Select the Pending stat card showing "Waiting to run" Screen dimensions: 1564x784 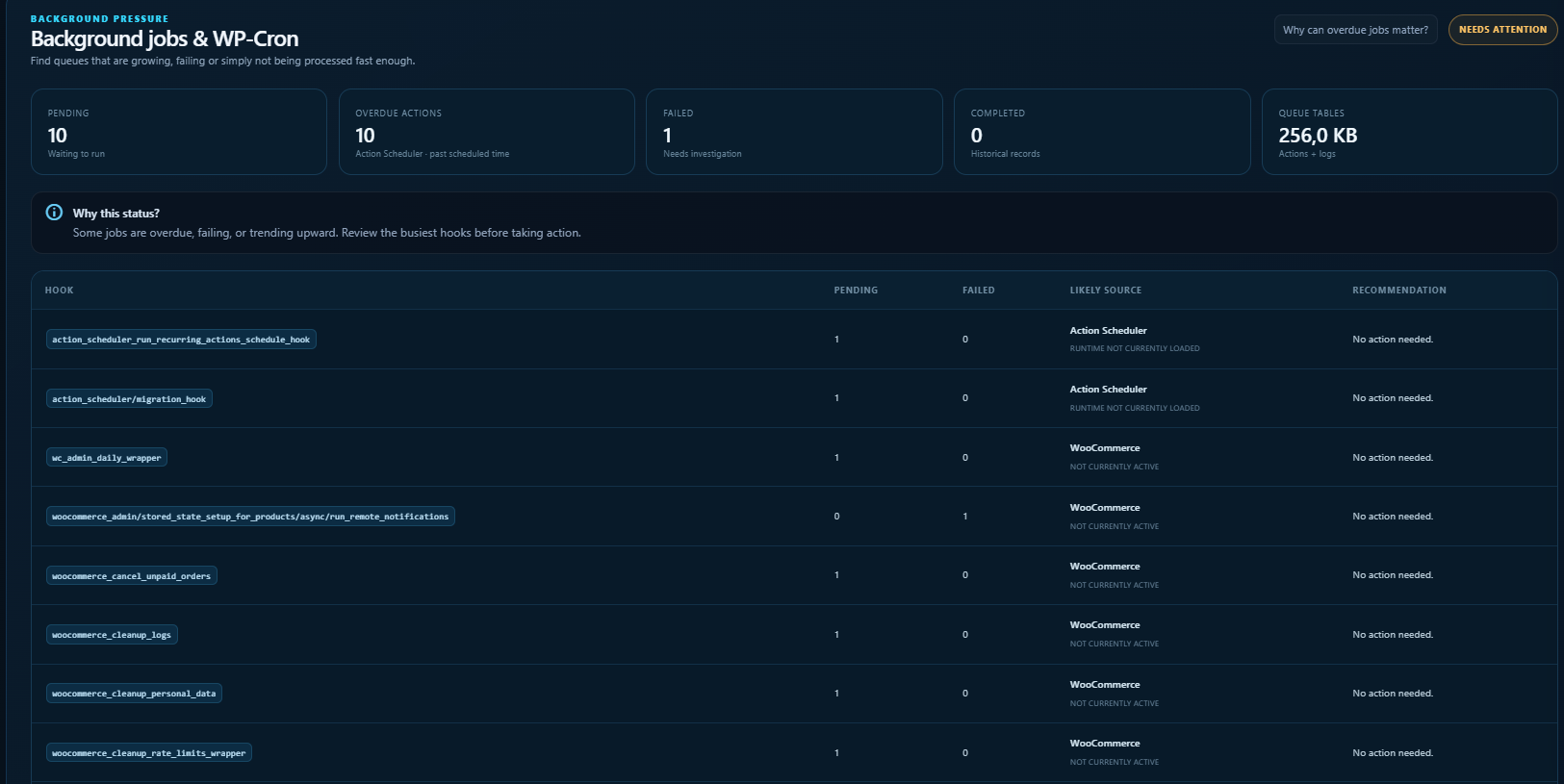tap(179, 132)
